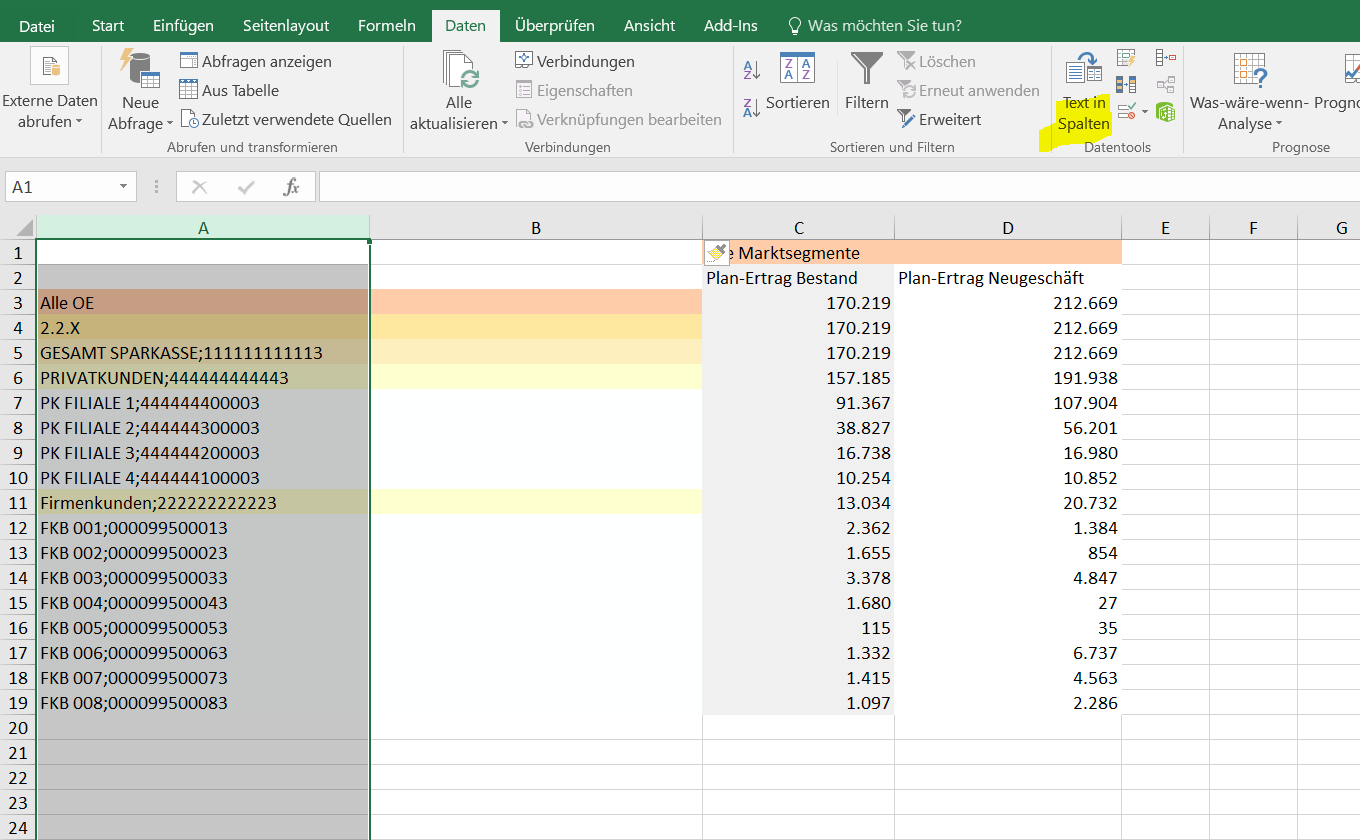
Task: Click the formula bar confirm checkmark
Action: point(246,187)
